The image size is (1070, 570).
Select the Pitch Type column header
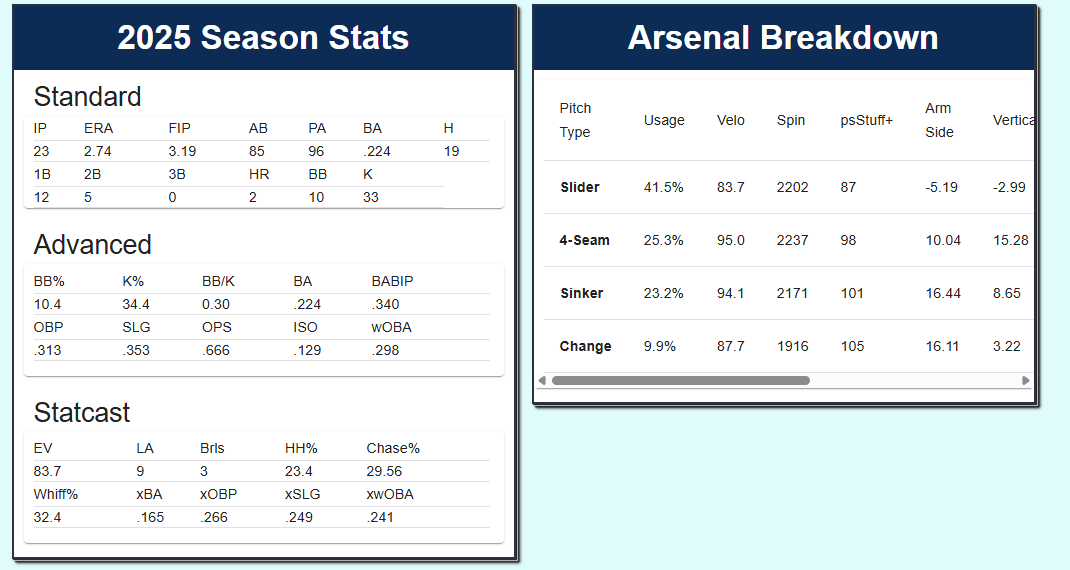coord(575,120)
